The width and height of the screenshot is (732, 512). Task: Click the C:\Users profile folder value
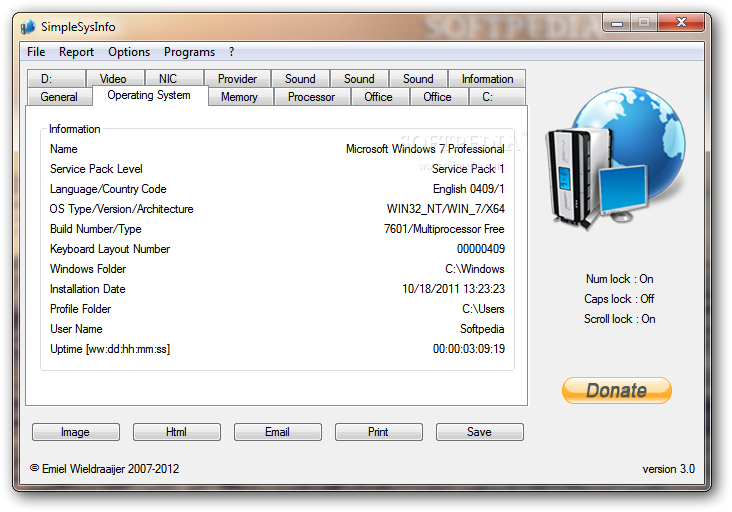[483, 309]
